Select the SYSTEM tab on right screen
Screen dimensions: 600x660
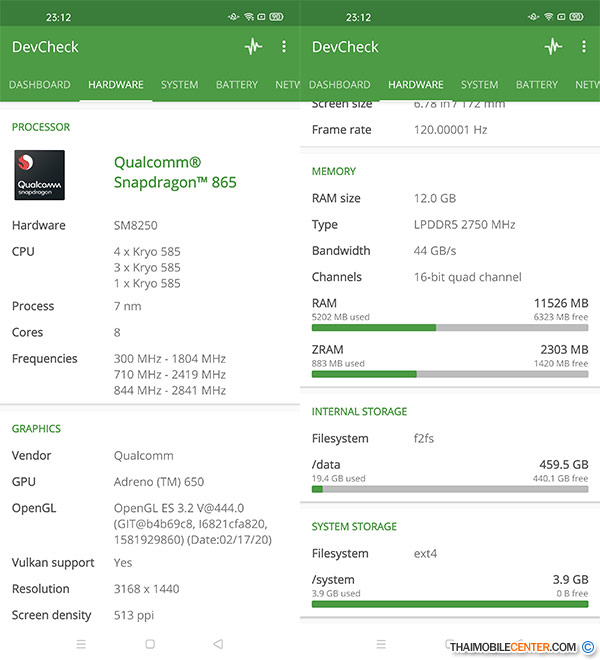[x=480, y=85]
